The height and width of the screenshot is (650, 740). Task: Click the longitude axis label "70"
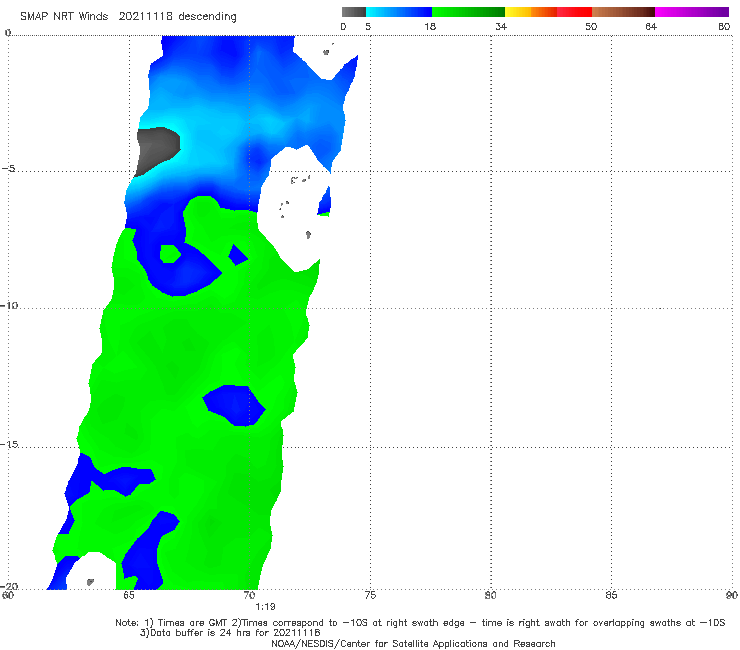click(x=249, y=595)
